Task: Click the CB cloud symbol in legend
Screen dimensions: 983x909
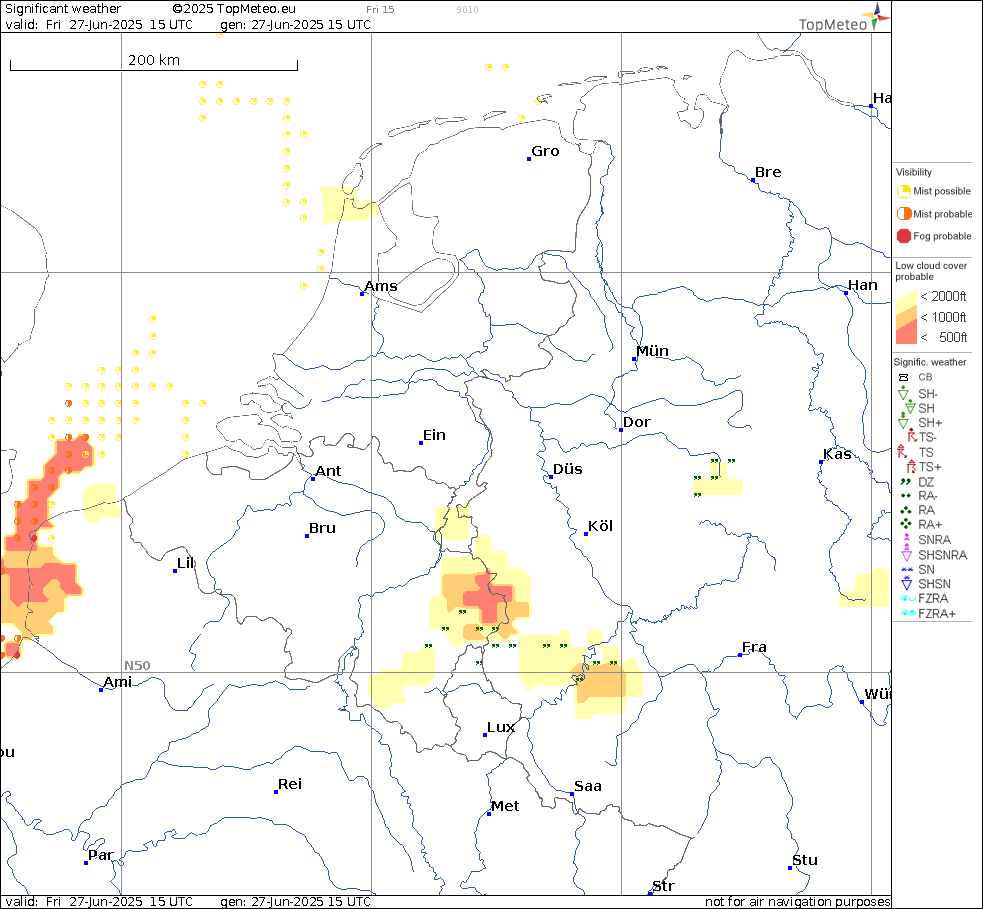Action: [903, 377]
